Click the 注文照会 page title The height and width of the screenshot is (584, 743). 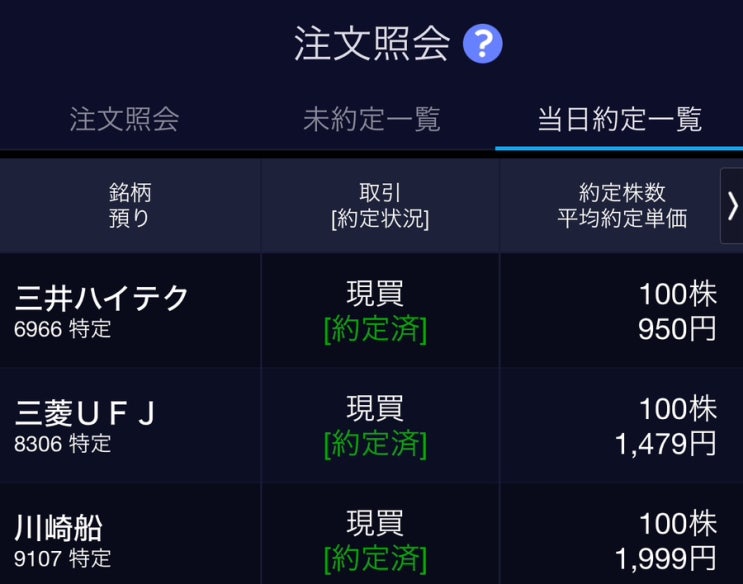coord(372,44)
